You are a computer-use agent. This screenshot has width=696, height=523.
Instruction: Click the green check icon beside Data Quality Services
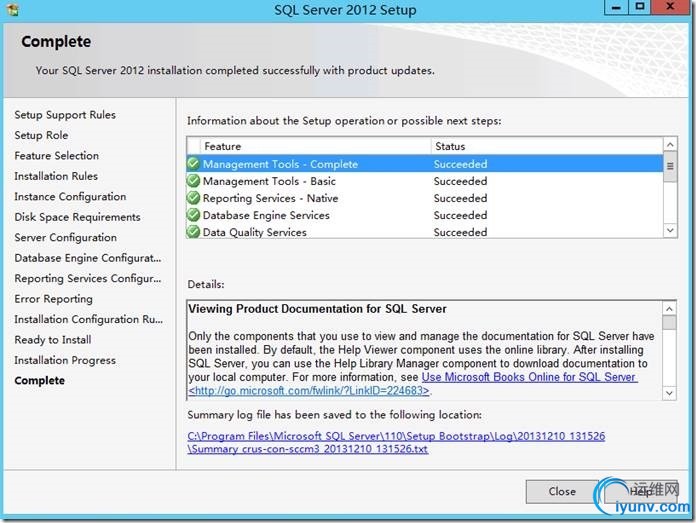[193, 232]
